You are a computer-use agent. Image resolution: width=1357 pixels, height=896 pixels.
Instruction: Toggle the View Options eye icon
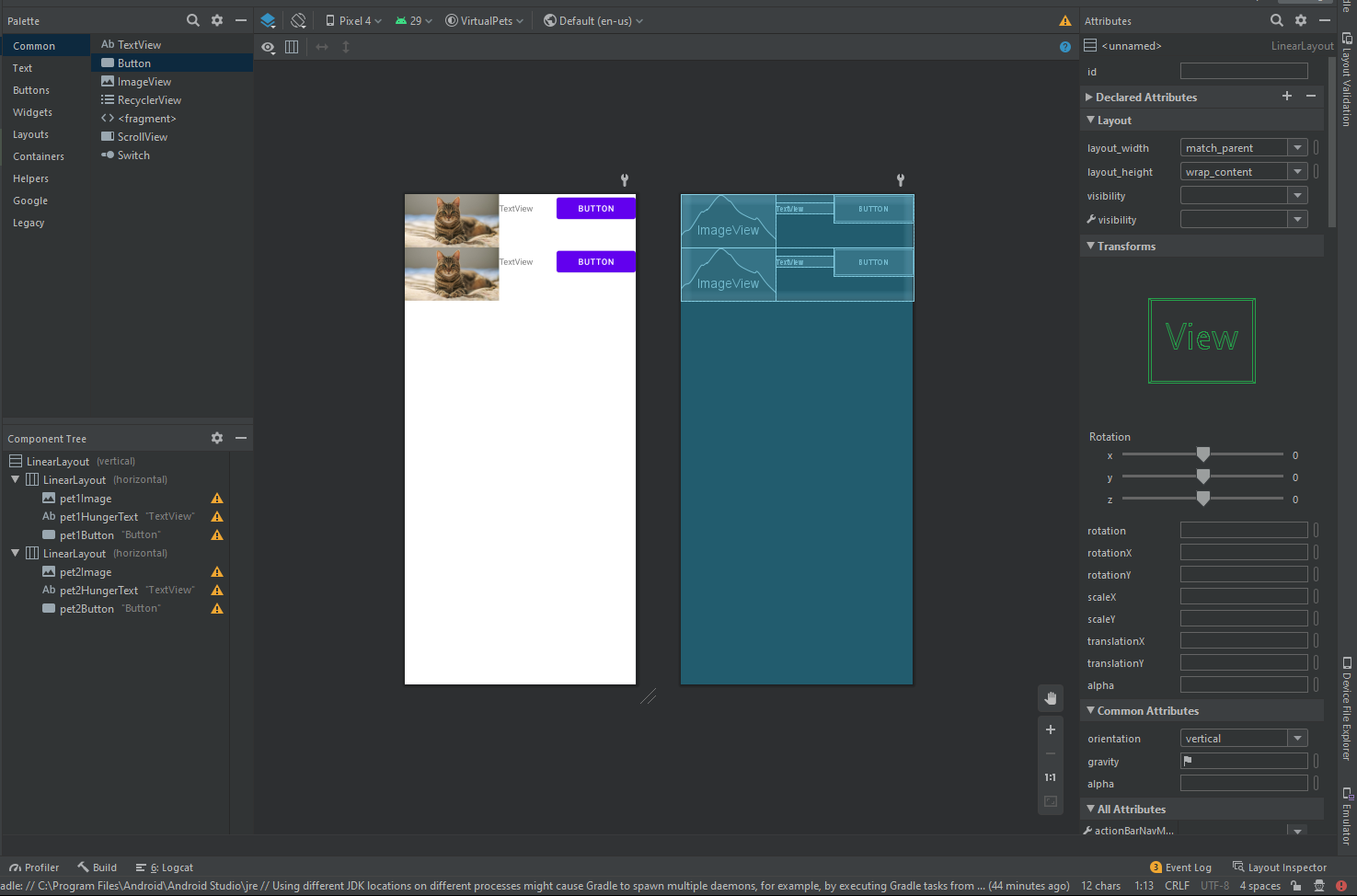[x=268, y=47]
